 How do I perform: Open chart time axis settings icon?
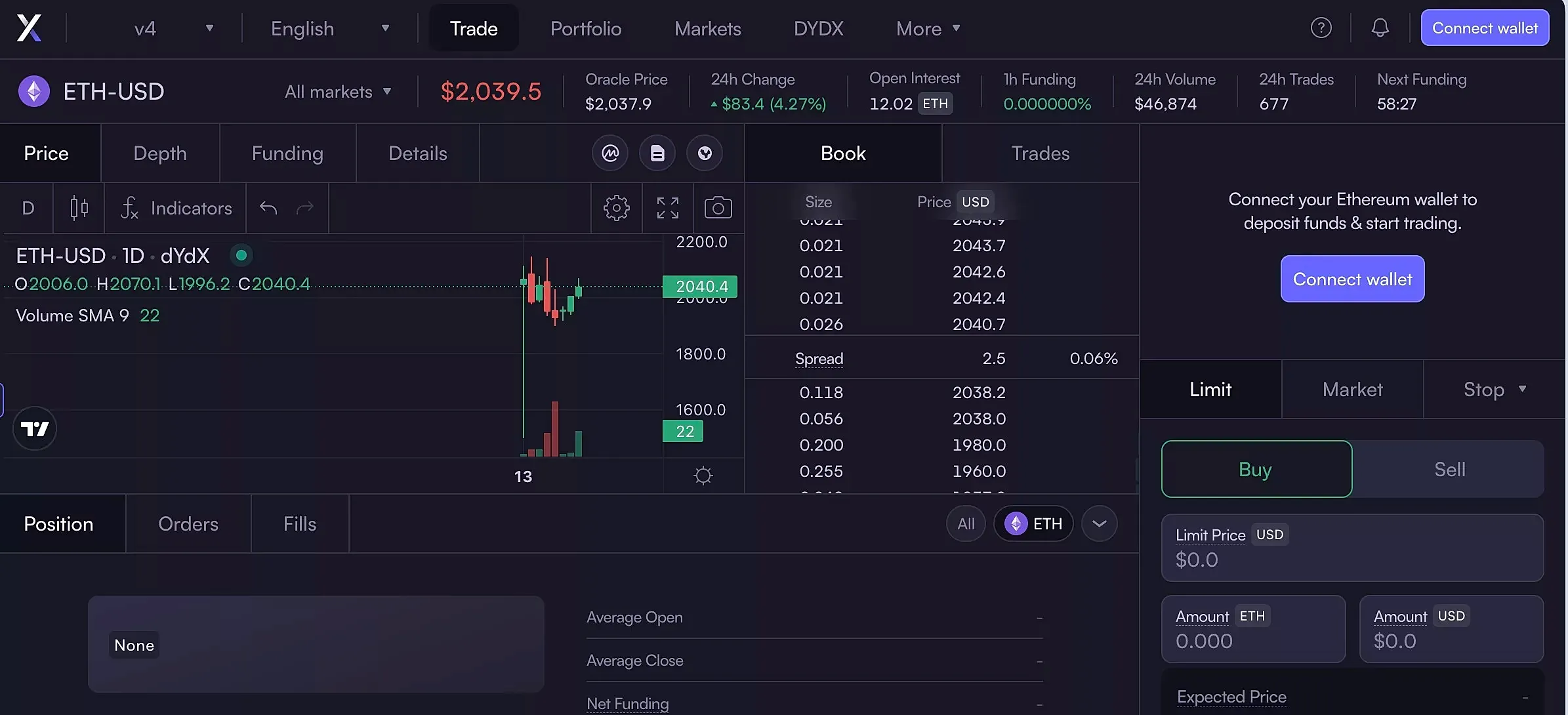(703, 476)
